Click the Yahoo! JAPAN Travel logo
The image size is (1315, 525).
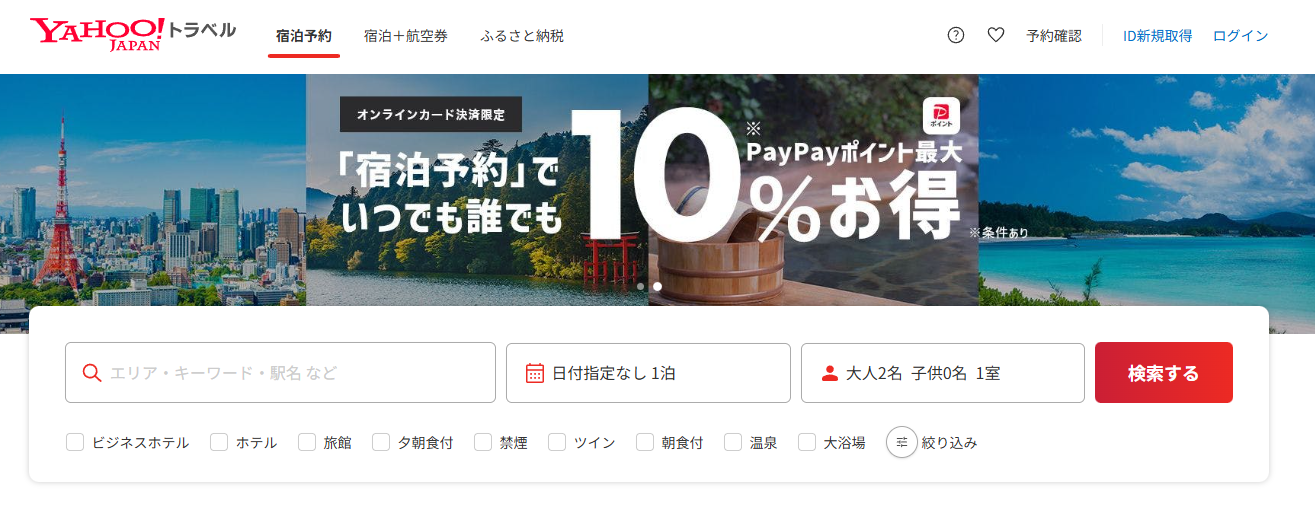[133, 35]
